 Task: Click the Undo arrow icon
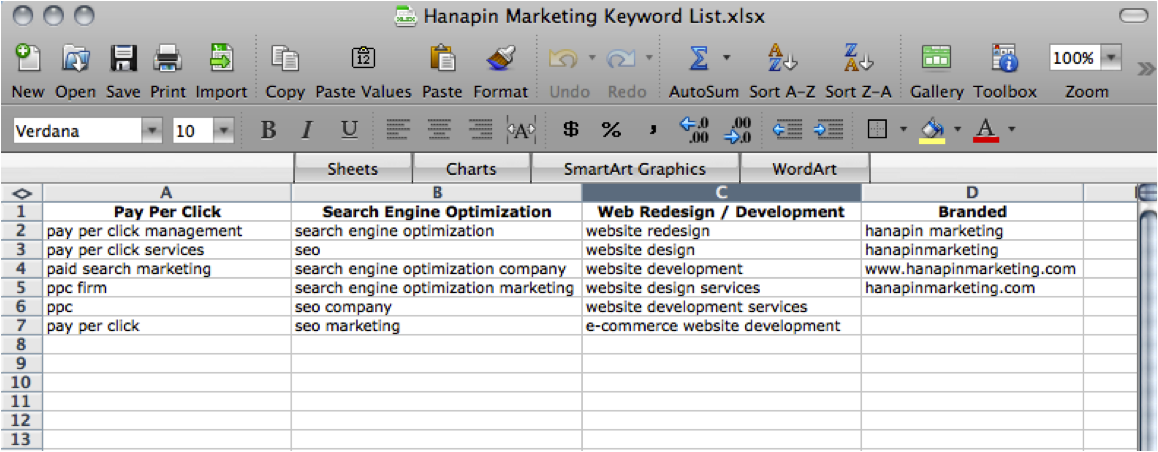565,58
